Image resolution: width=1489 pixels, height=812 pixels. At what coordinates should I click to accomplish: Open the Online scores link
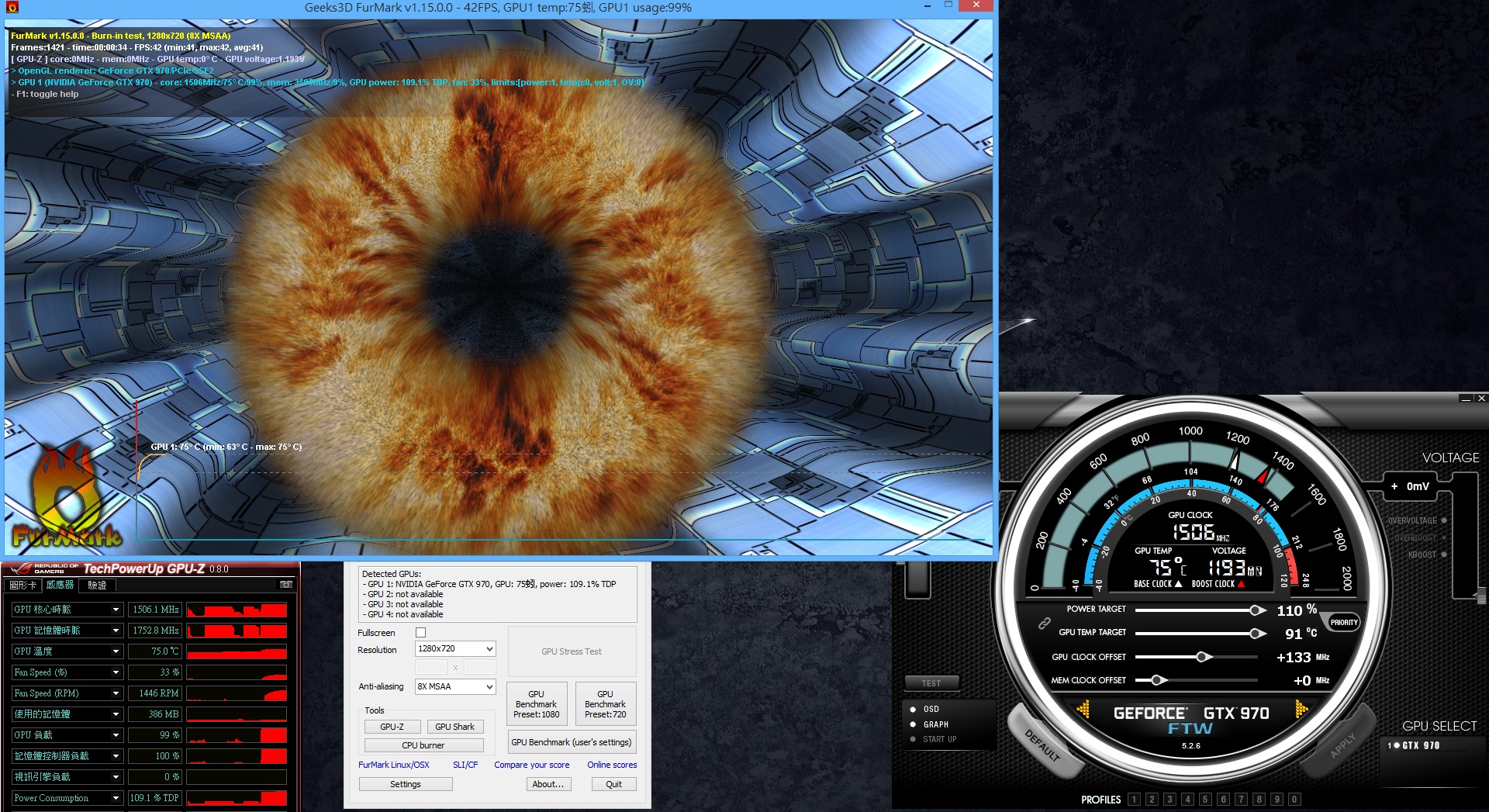tap(612, 765)
